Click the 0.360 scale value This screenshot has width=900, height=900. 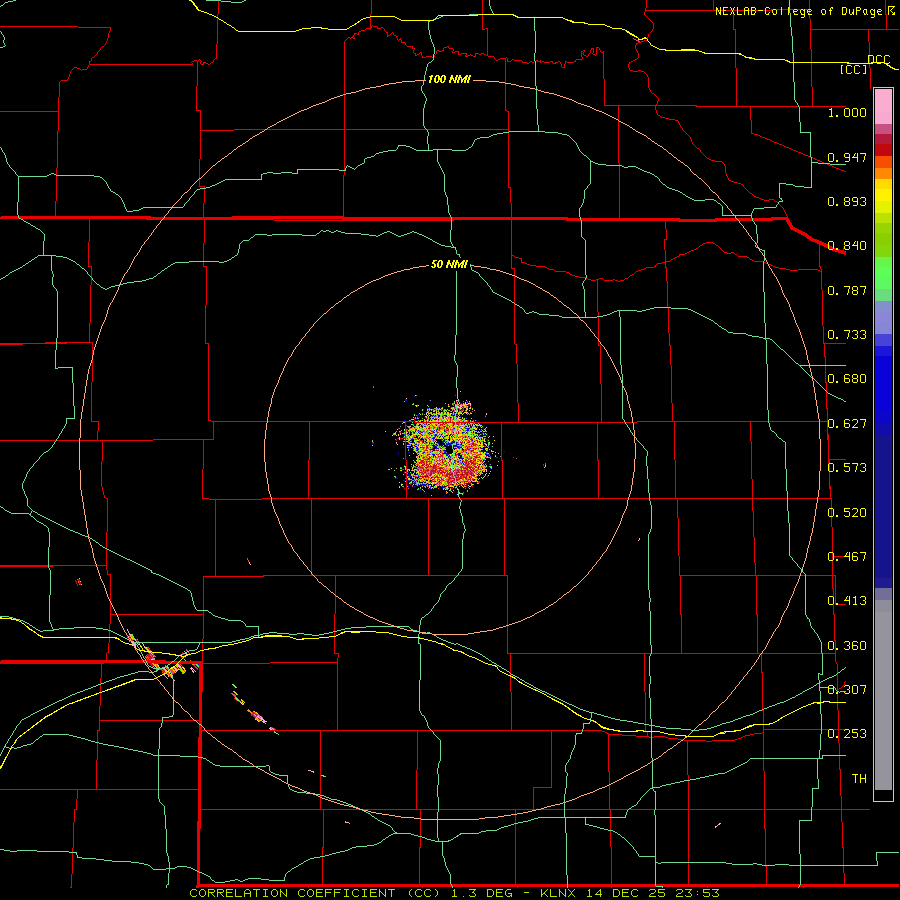tap(847, 646)
